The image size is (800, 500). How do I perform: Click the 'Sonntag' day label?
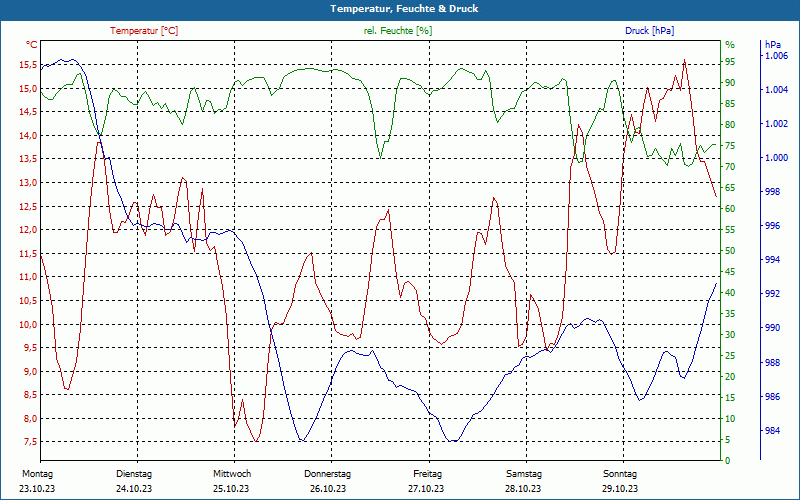620,474
